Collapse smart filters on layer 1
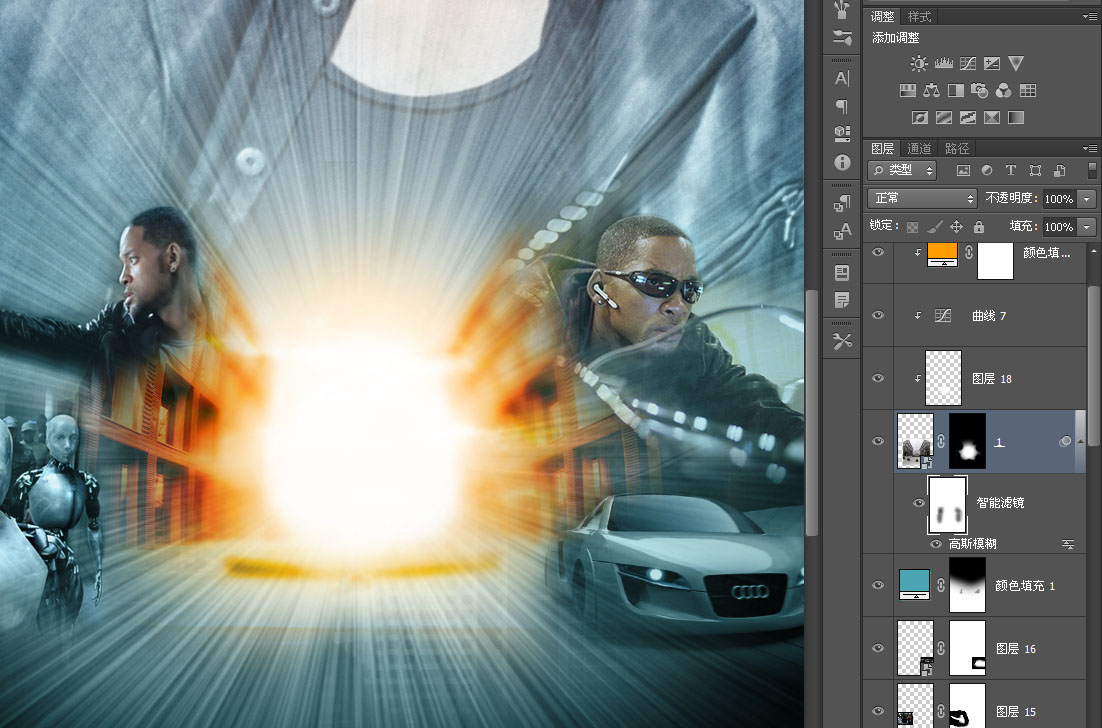Screen dimensions: 1102x728 1081,441
